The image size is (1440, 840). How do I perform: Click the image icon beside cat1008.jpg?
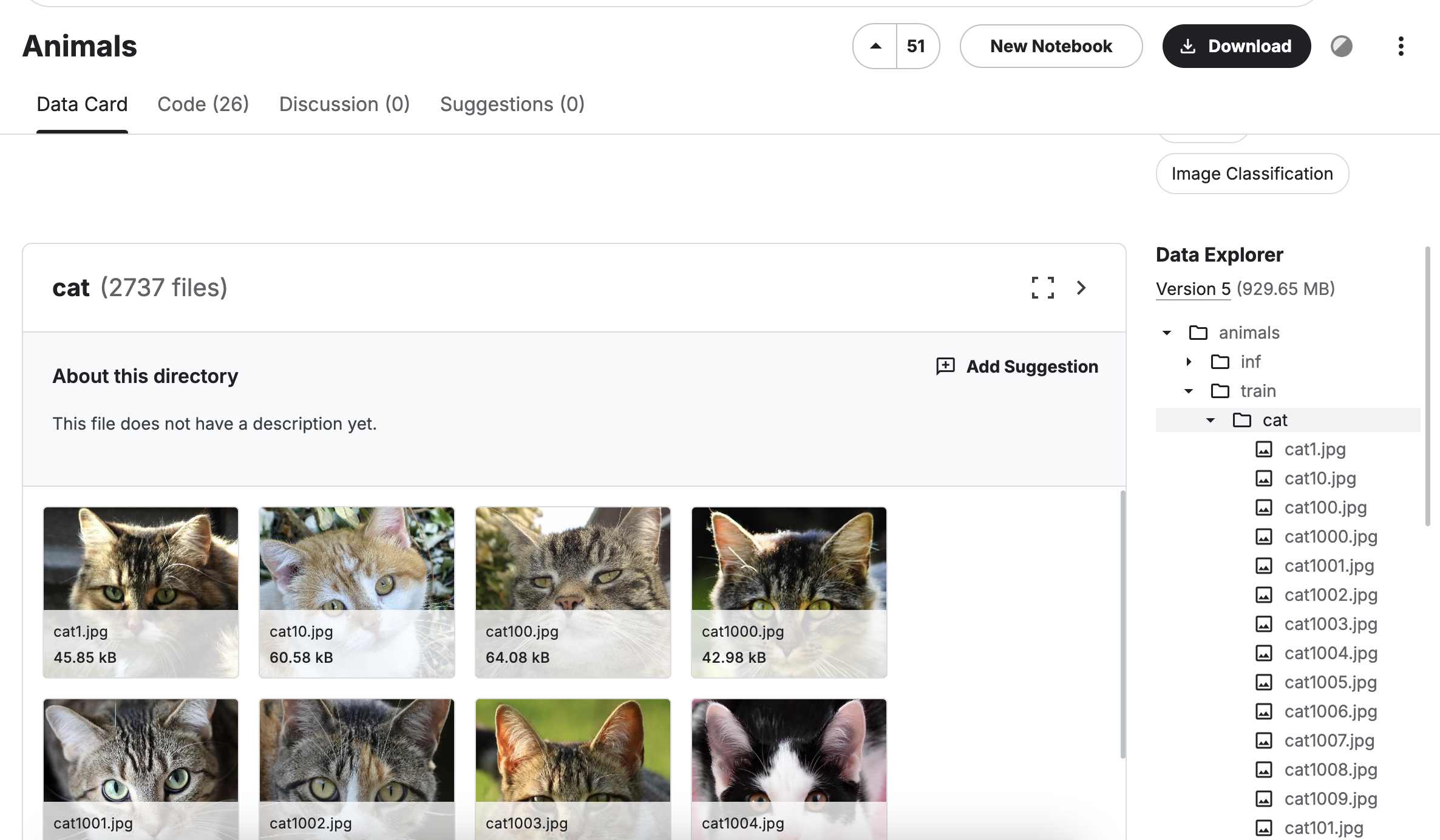[1264, 770]
